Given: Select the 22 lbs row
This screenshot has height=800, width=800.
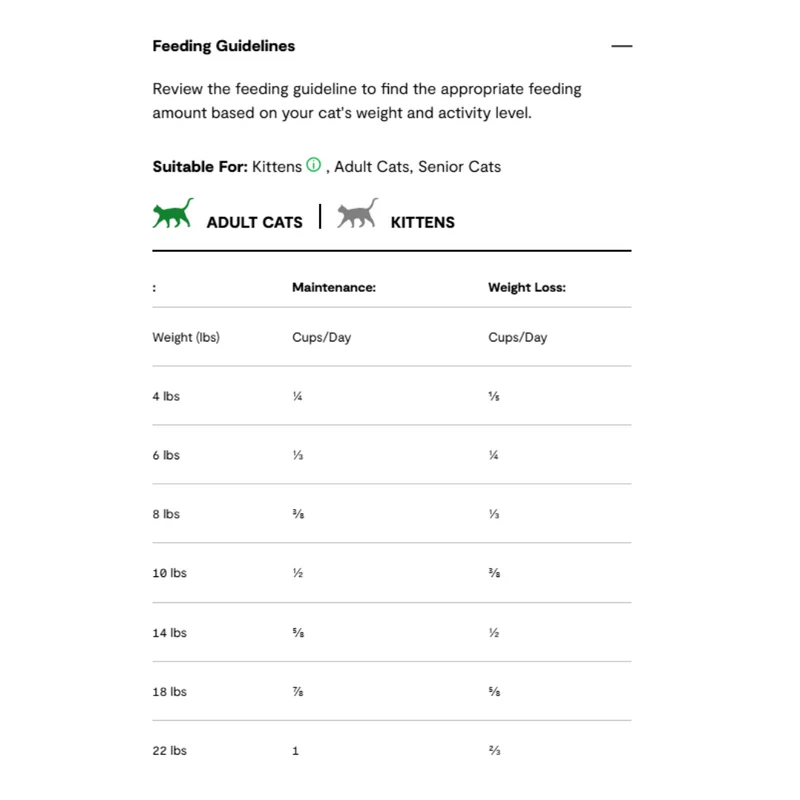Looking at the screenshot, I should [392, 751].
